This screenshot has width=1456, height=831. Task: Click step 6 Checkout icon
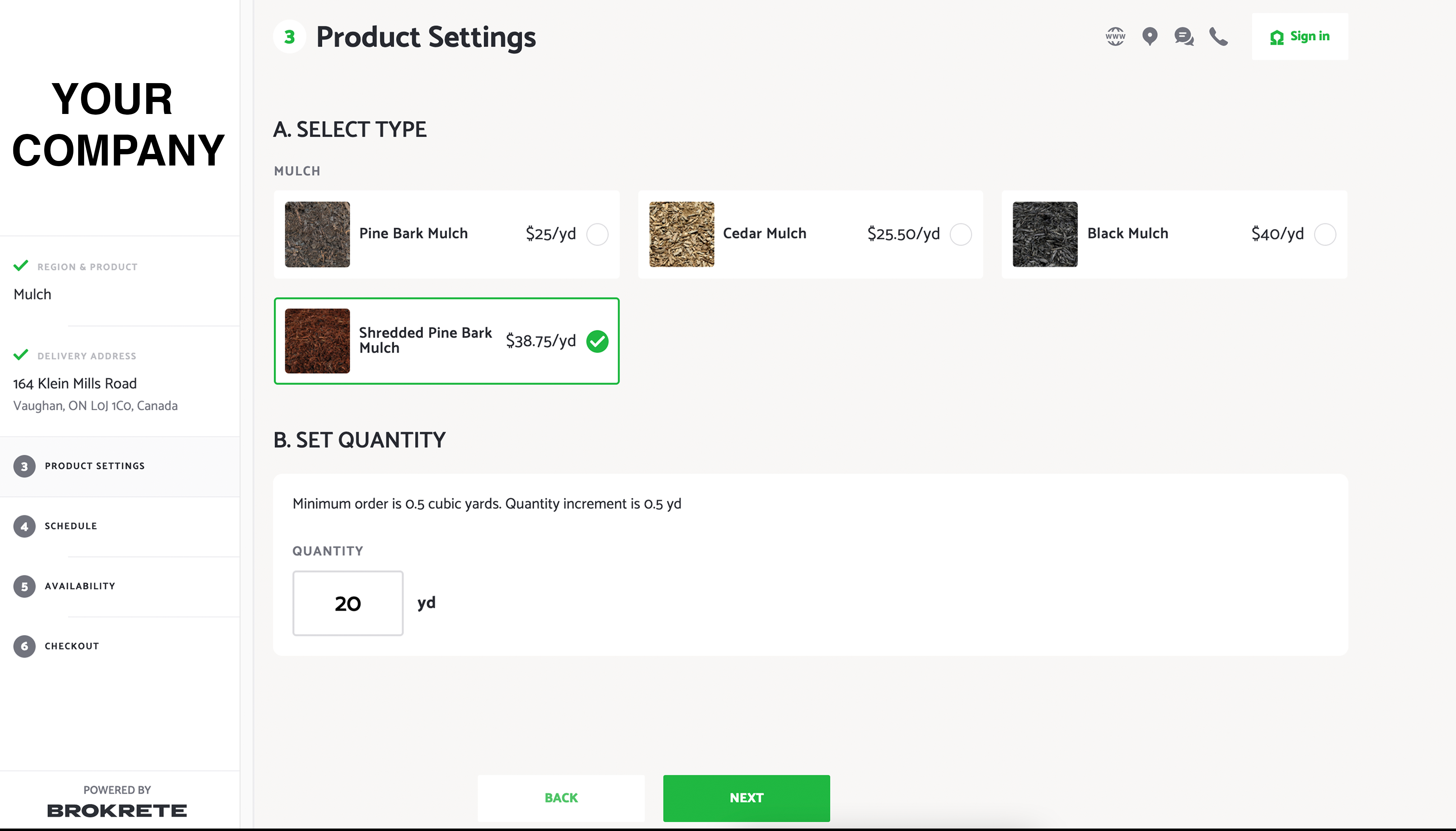point(24,646)
